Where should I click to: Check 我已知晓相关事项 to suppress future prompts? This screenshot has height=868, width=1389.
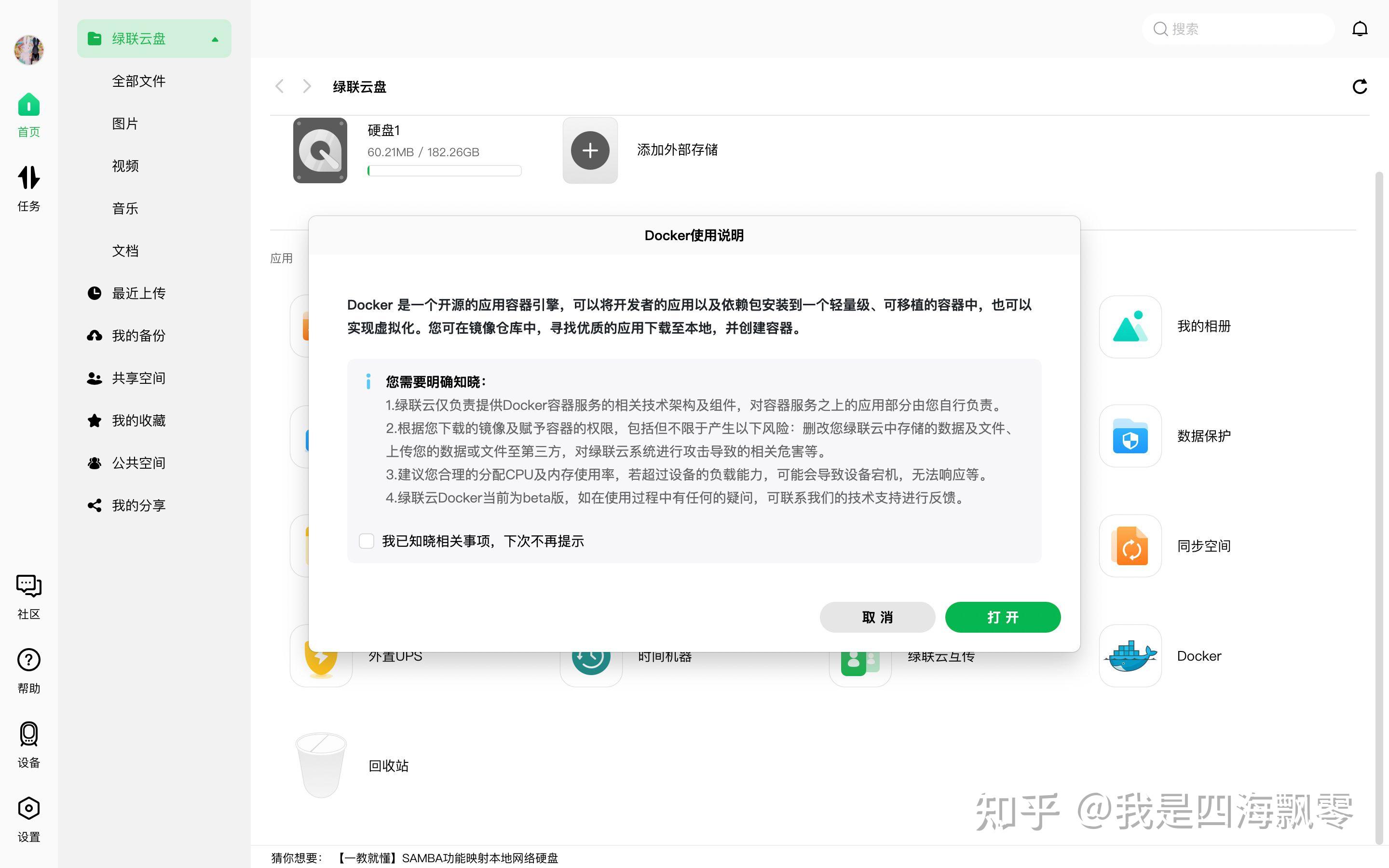[366, 540]
